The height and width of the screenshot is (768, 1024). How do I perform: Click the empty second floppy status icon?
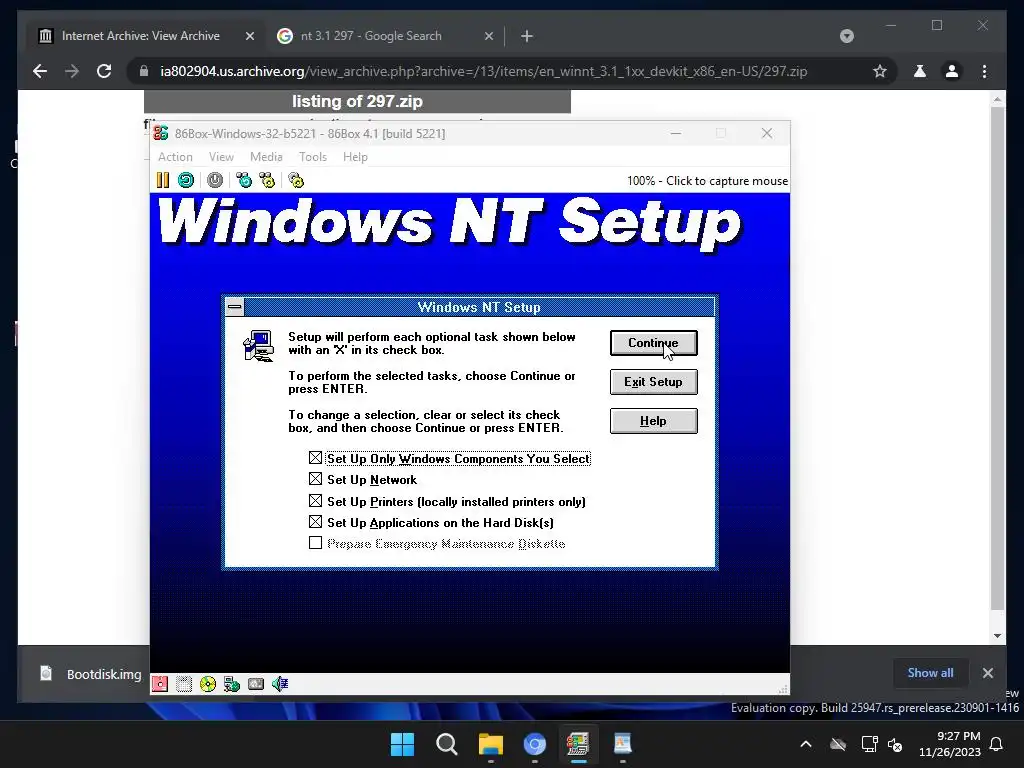click(x=184, y=684)
